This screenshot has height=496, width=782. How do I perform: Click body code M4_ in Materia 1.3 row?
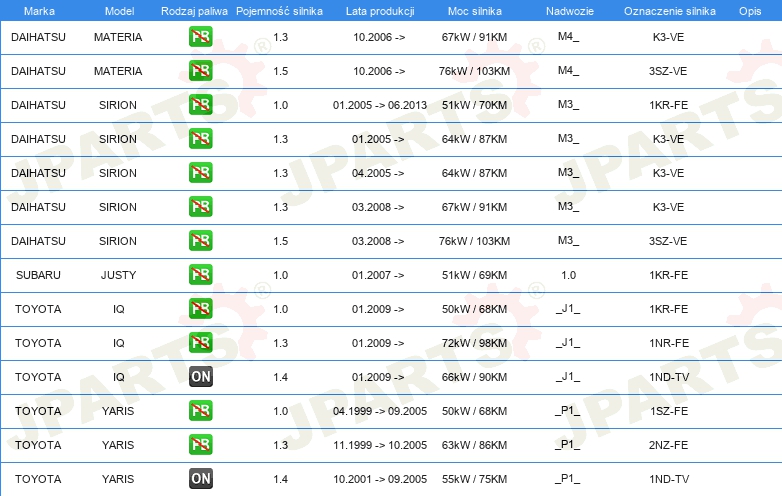tap(569, 36)
